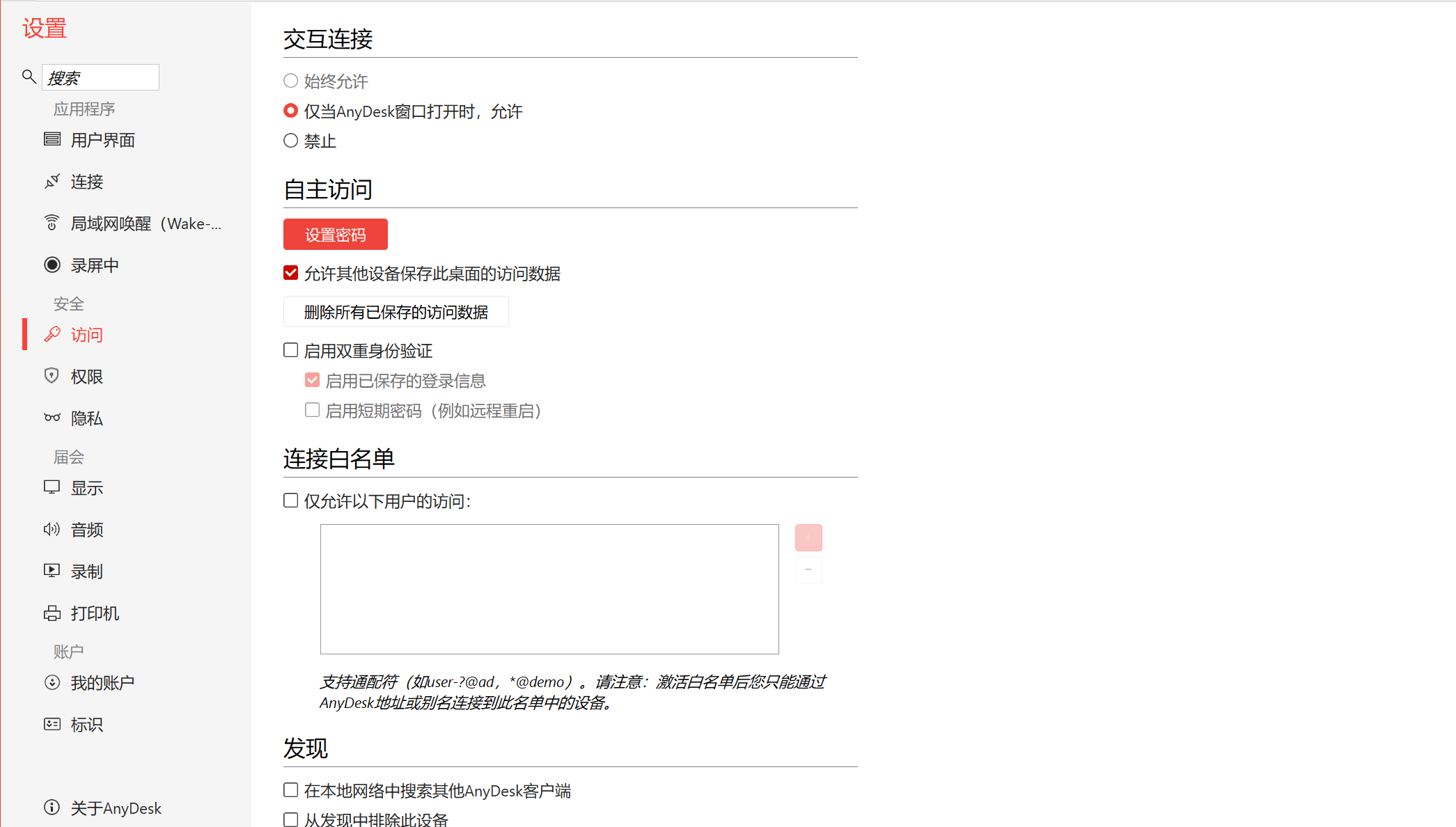Screen dimensions: 1456x827
Task: Click the 设置密码 button
Action: point(336,235)
